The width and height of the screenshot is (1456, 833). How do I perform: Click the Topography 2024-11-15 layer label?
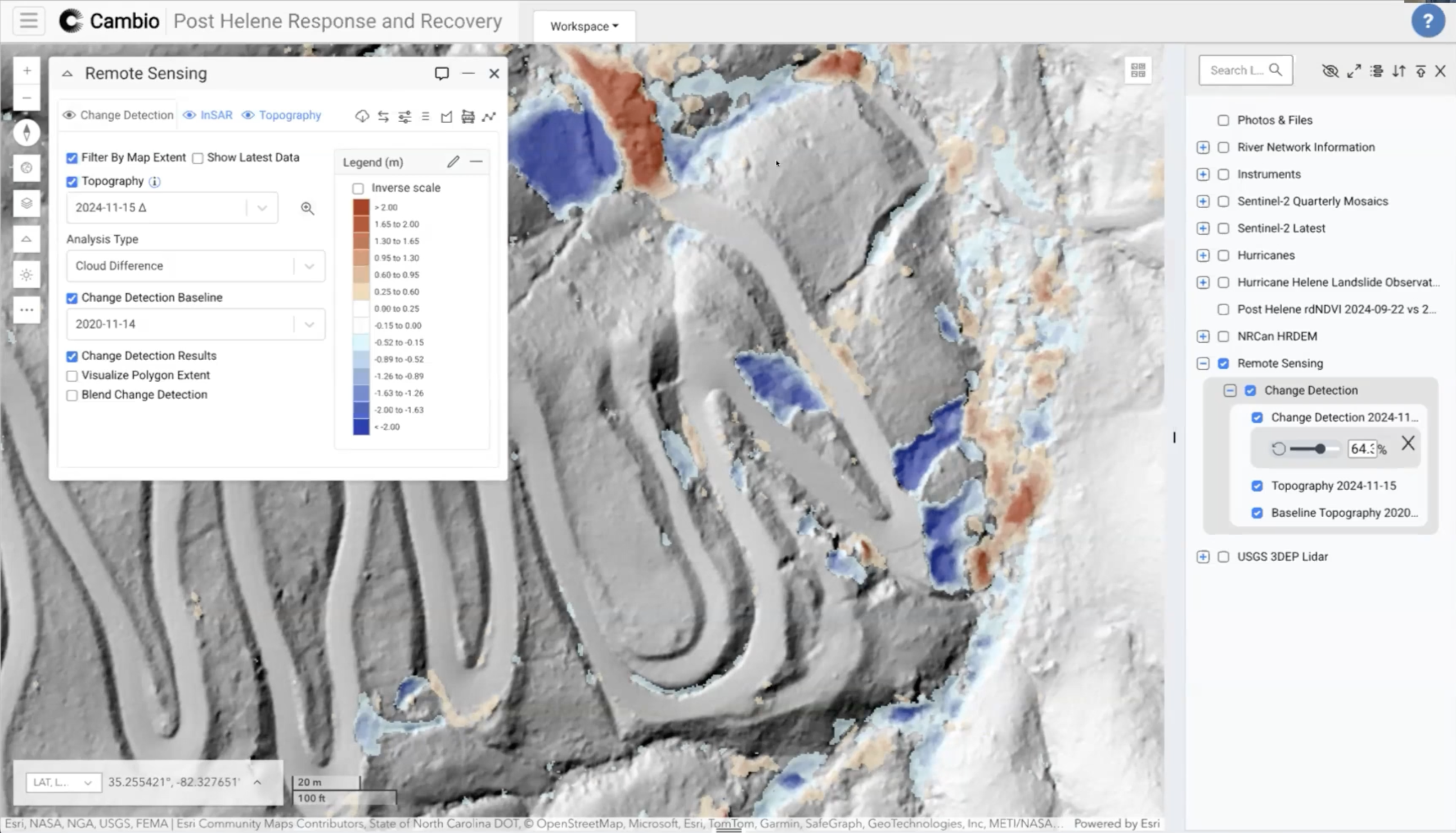1333,486
